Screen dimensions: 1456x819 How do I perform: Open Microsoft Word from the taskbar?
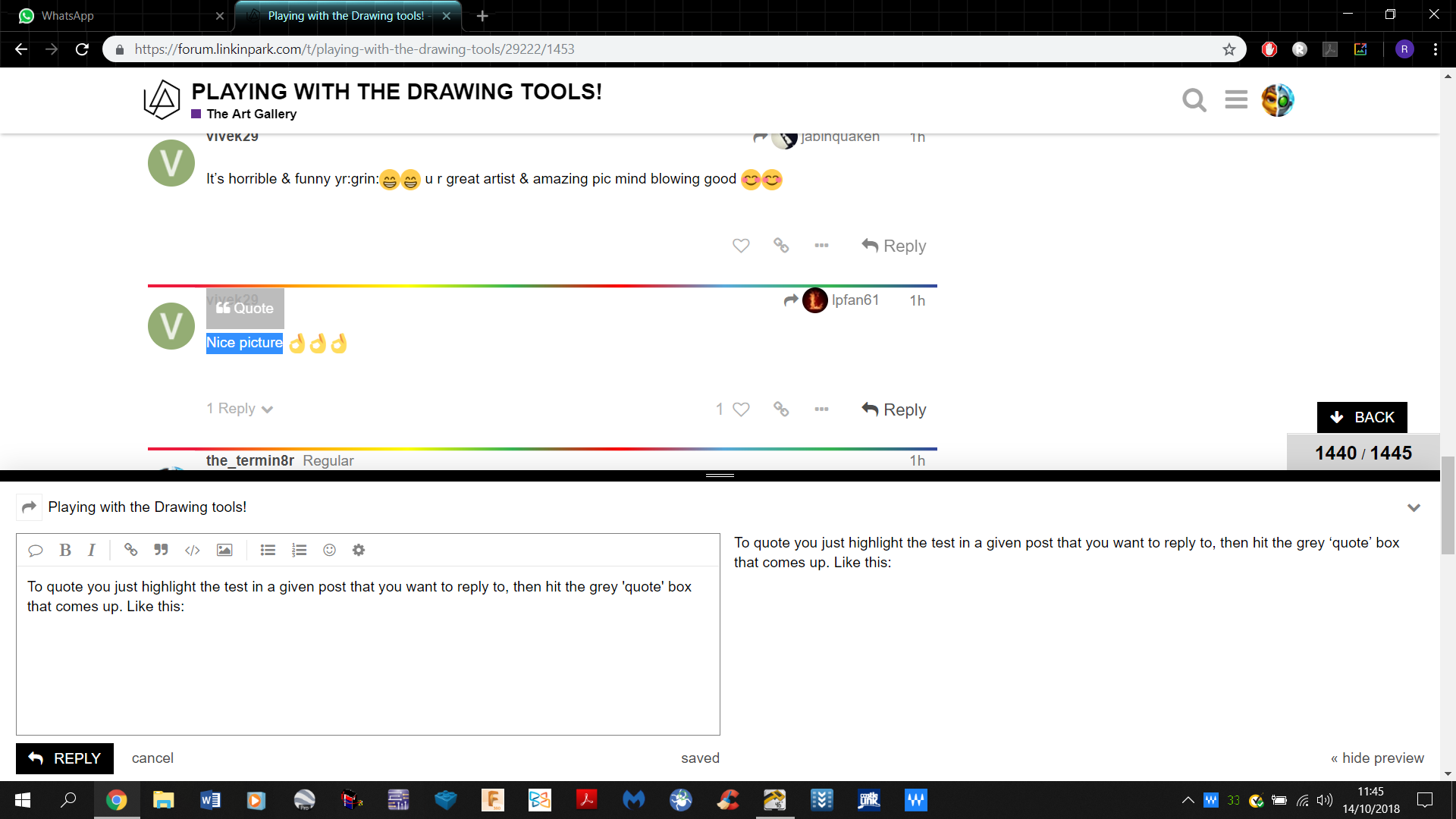click(x=210, y=800)
